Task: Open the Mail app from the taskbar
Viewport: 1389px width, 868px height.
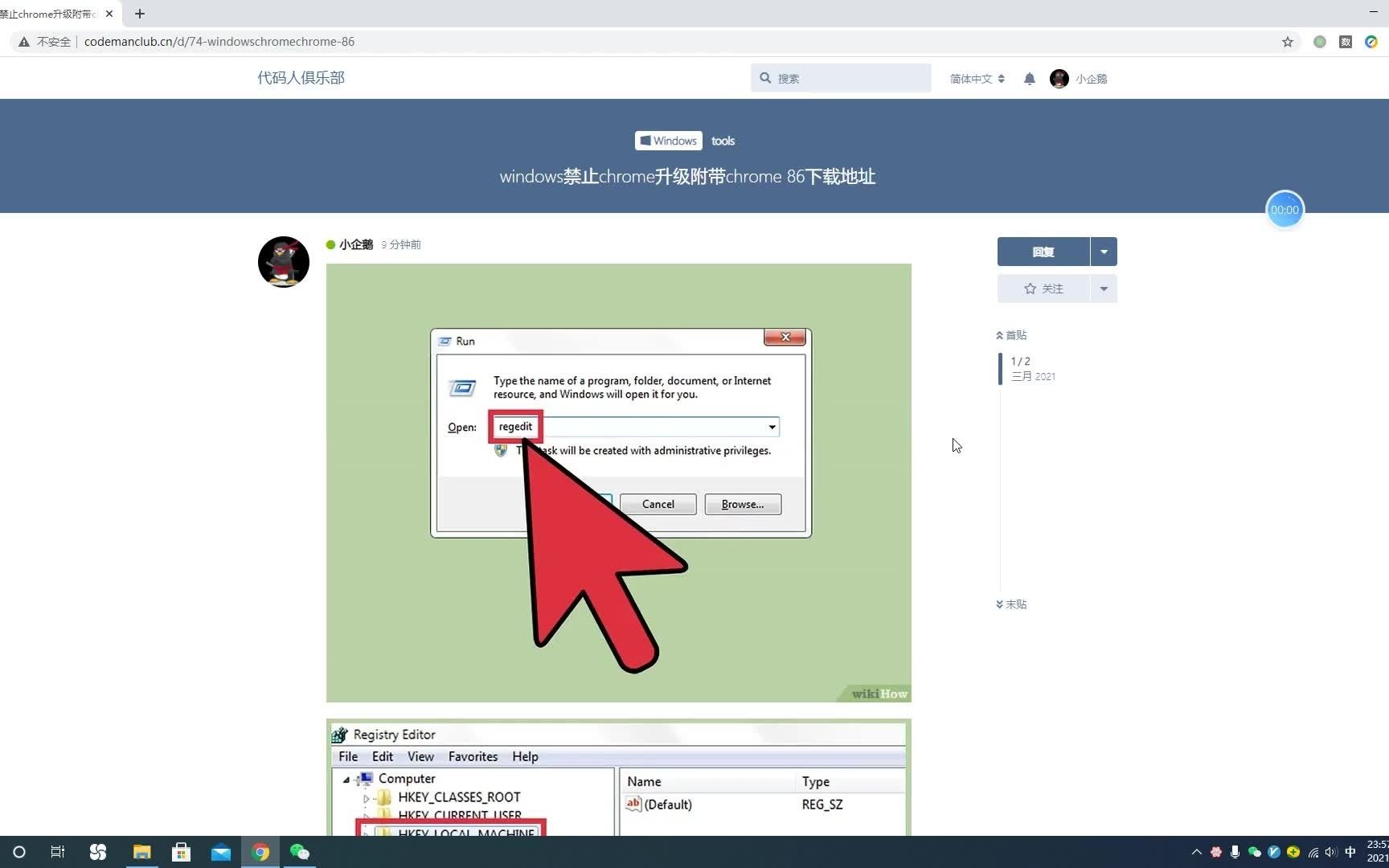Action: 221,852
